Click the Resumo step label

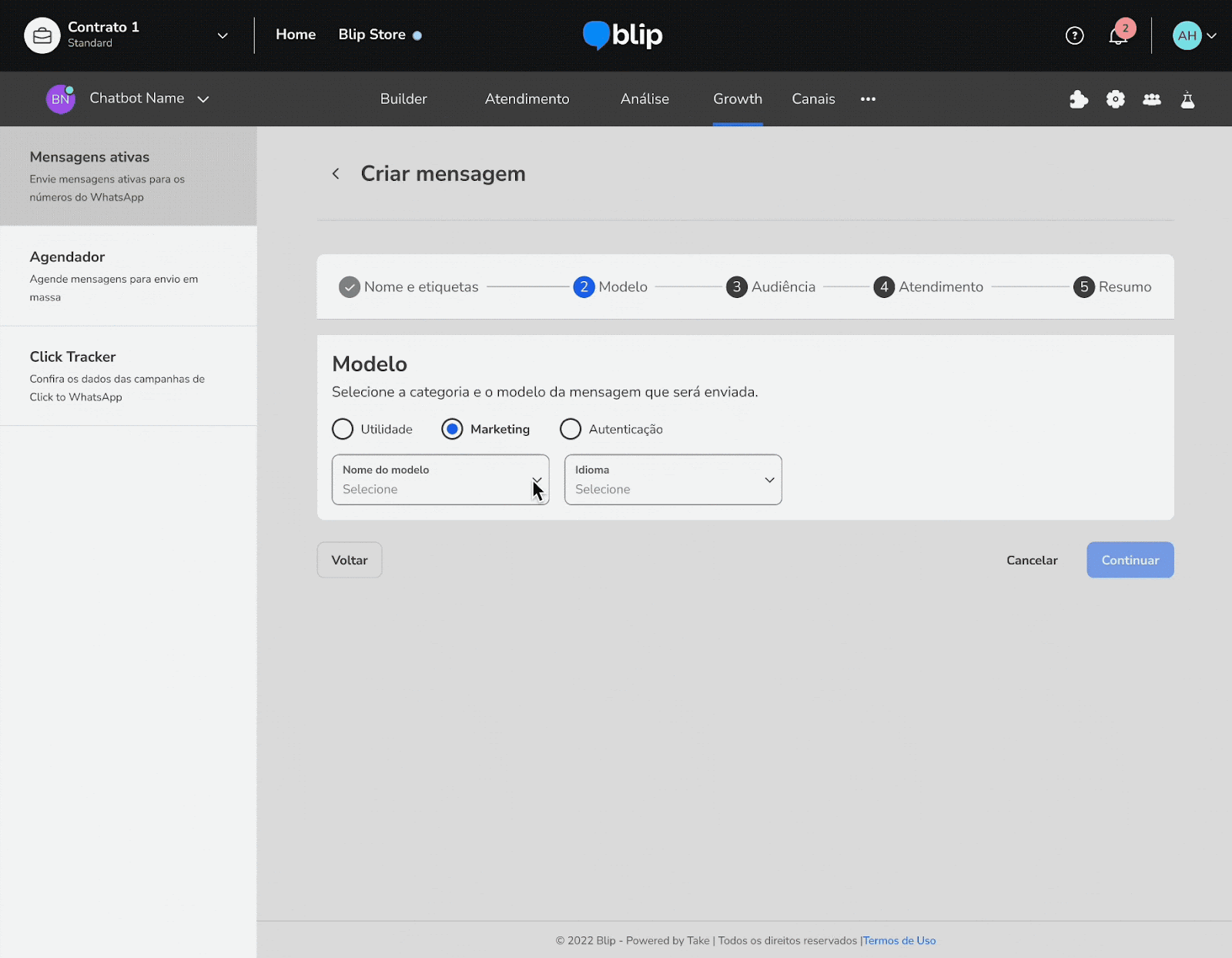[x=1125, y=287]
